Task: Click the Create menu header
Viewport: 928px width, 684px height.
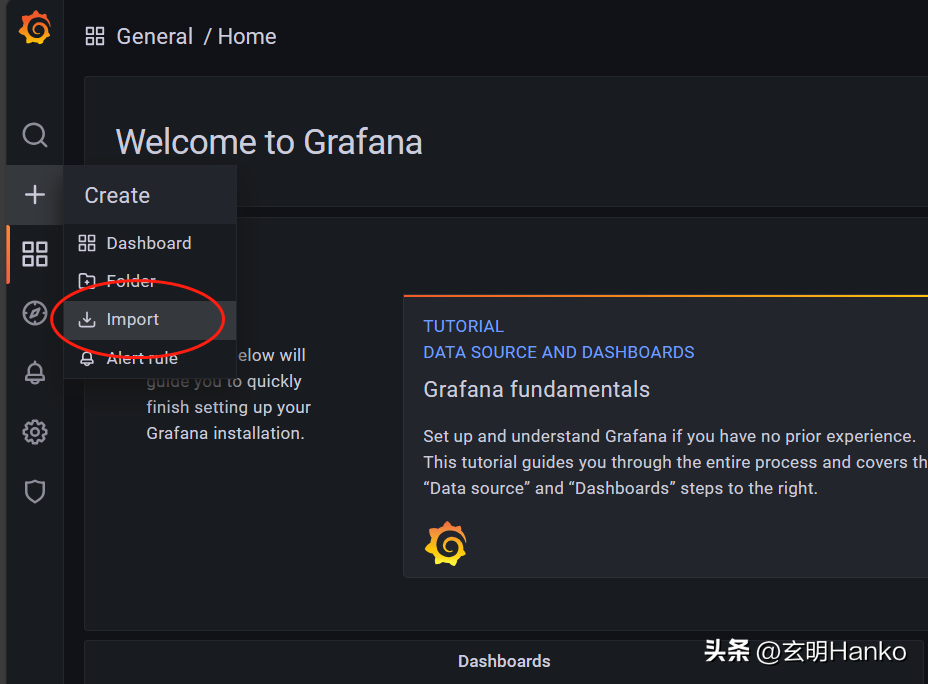Action: click(150, 195)
